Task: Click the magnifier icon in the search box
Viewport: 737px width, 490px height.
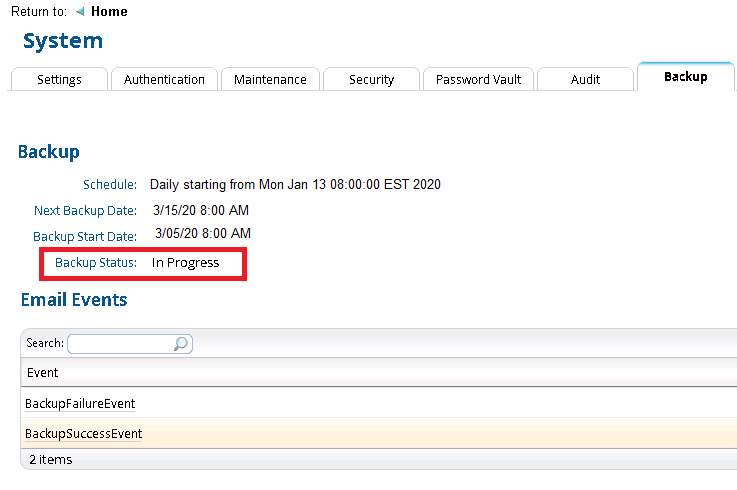Action: (x=181, y=343)
